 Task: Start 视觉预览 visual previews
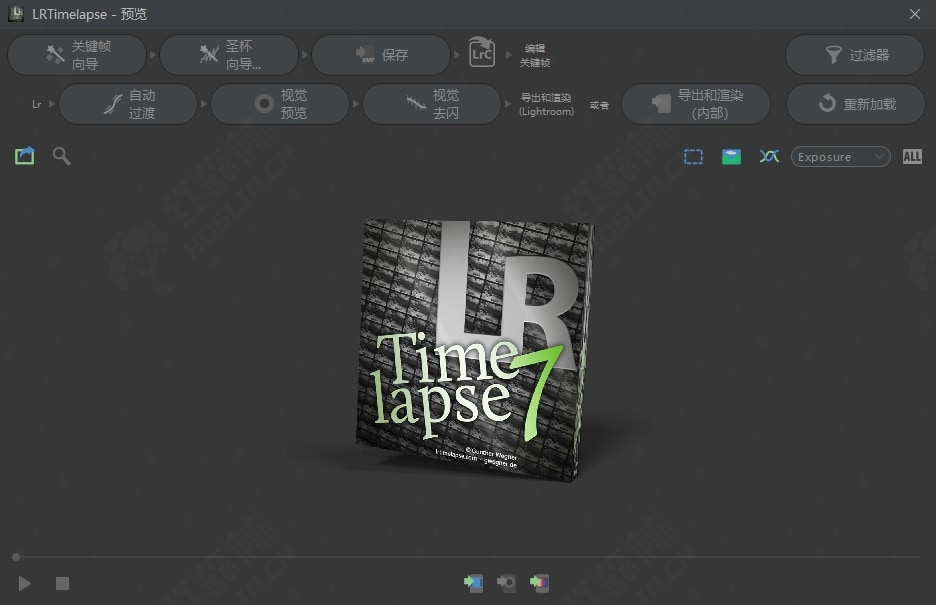(x=280, y=104)
